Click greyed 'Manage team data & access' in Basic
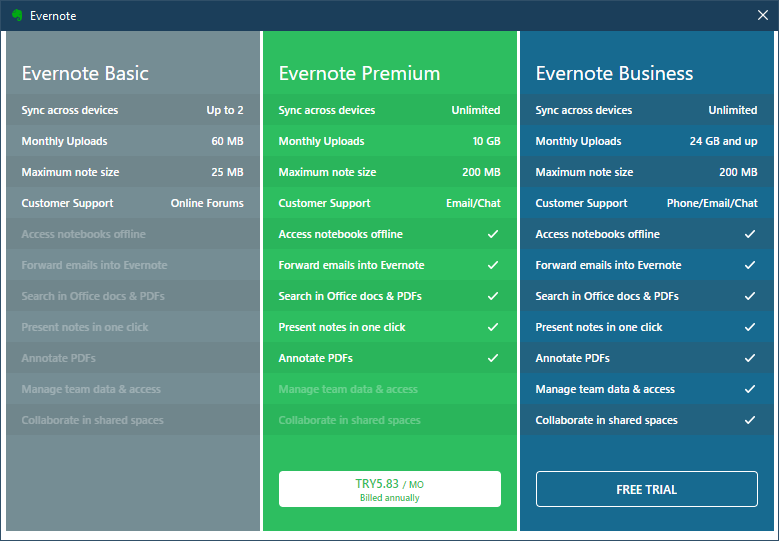Screen dimensions: 779x541 (91, 389)
